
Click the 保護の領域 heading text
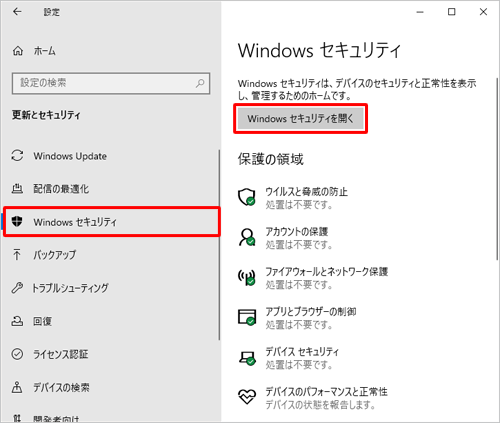tap(270, 159)
